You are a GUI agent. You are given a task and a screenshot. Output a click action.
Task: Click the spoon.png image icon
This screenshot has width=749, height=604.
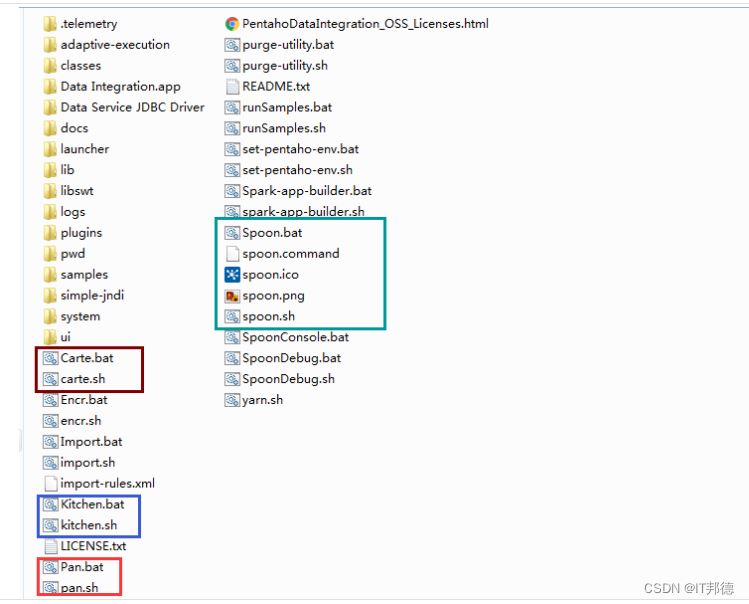[x=232, y=296]
